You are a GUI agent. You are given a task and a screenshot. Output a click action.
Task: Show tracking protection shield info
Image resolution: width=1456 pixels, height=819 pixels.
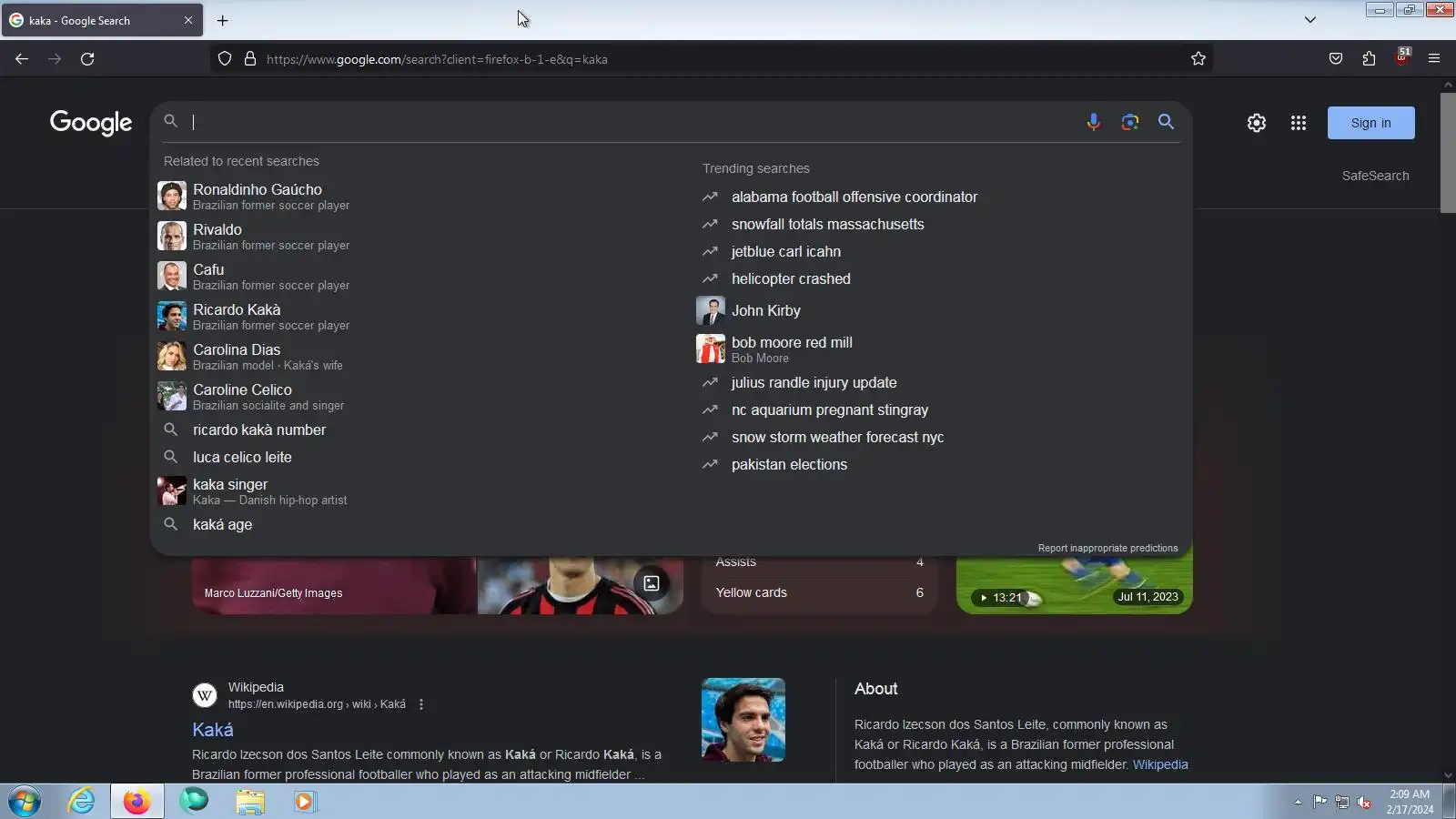tap(225, 59)
